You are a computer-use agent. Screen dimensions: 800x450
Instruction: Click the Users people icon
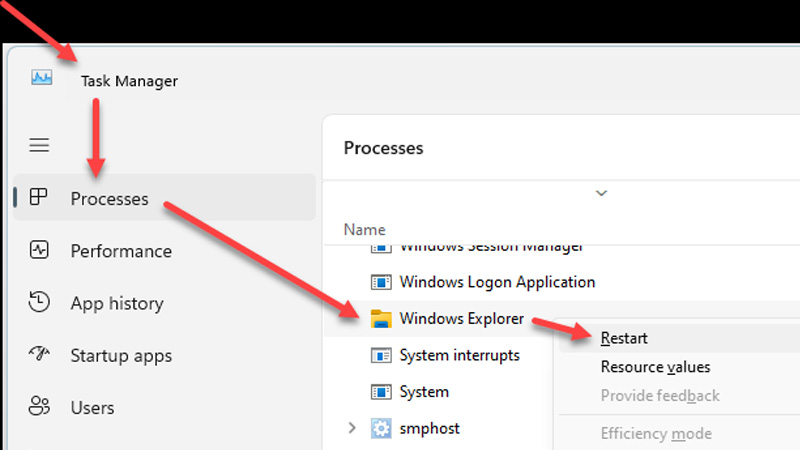click(39, 406)
